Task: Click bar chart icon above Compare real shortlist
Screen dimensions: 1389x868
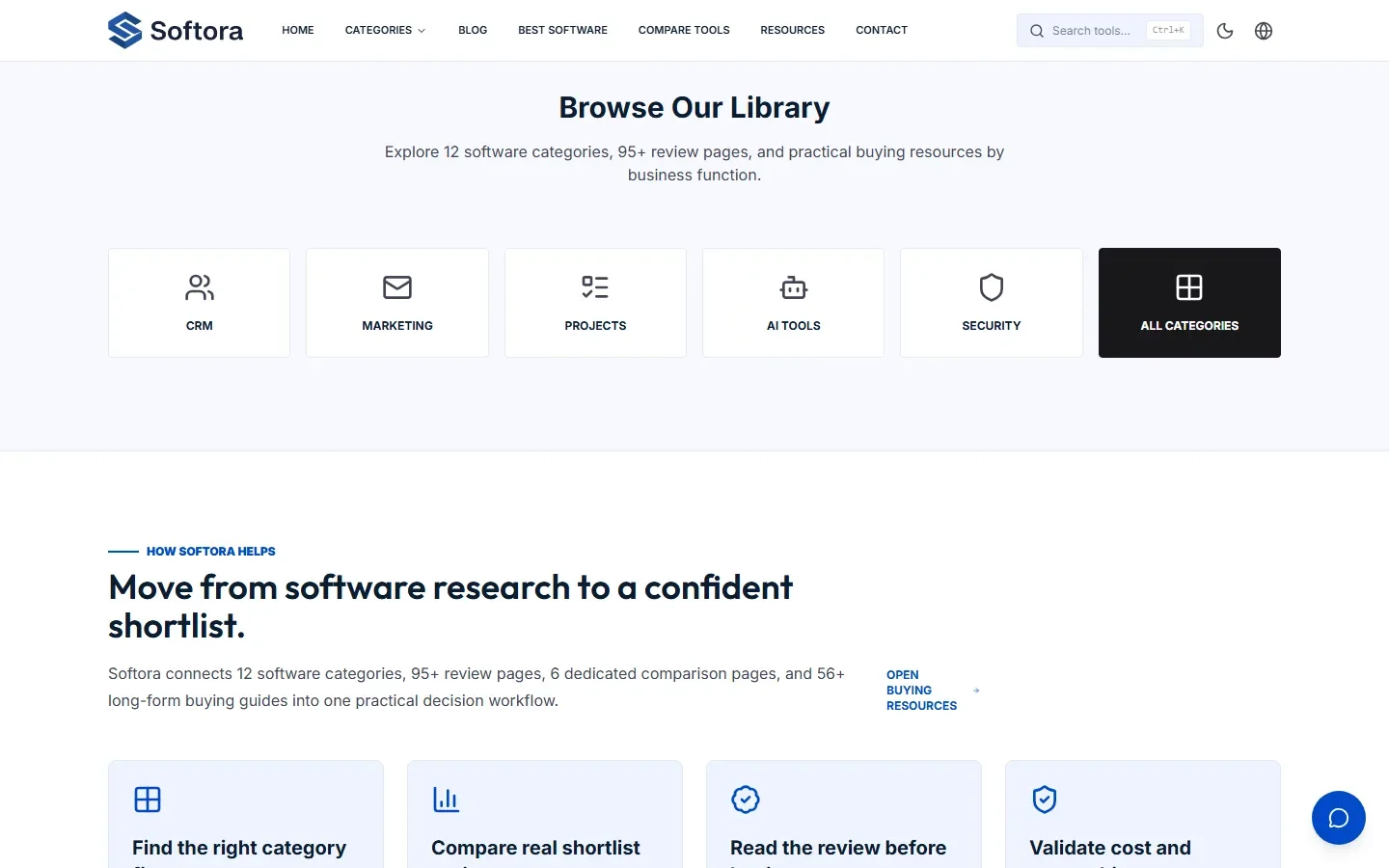Action: pos(447,800)
